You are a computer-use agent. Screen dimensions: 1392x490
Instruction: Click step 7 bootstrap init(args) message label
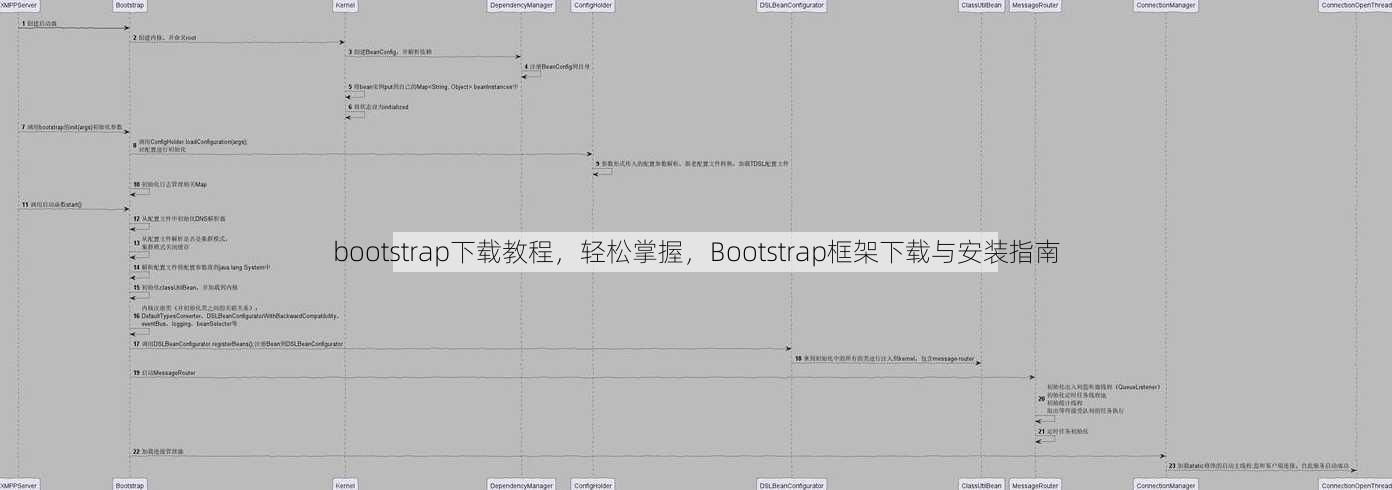point(72,127)
